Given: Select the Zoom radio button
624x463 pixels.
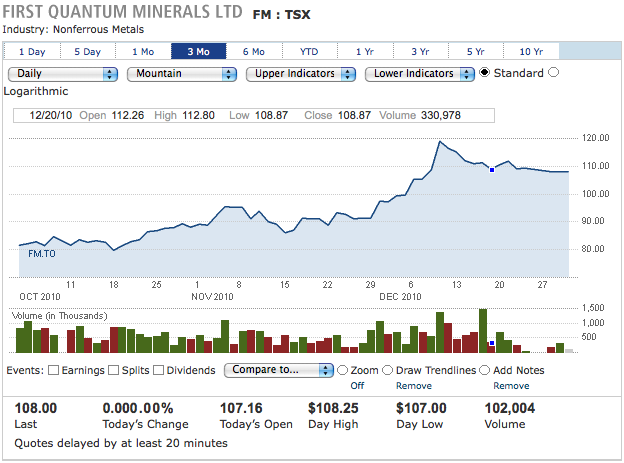Looking at the screenshot, I should 342,370.
